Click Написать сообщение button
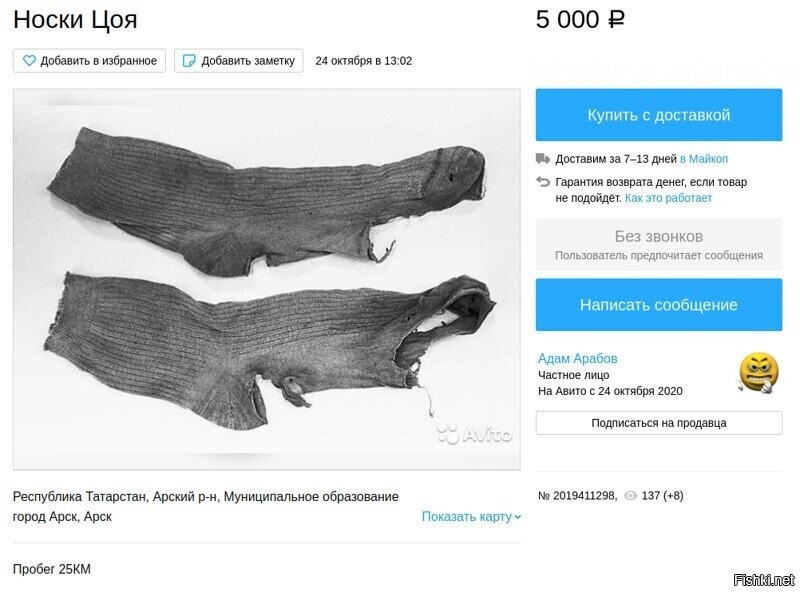The image size is (800, 592). point(659,305)
